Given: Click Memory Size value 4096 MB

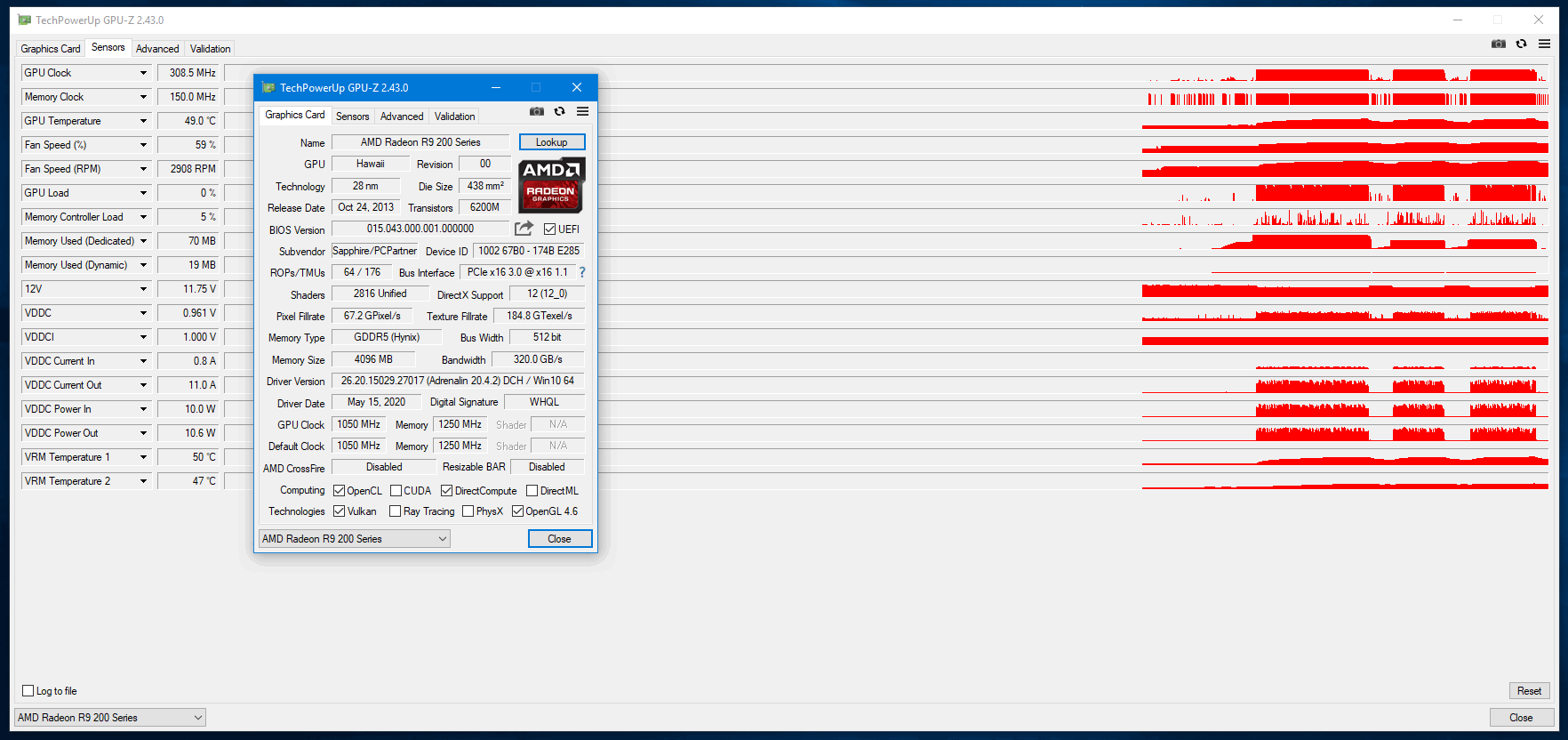Looking at the screenshot, I should pyautogui.click(x=373, y=359).
